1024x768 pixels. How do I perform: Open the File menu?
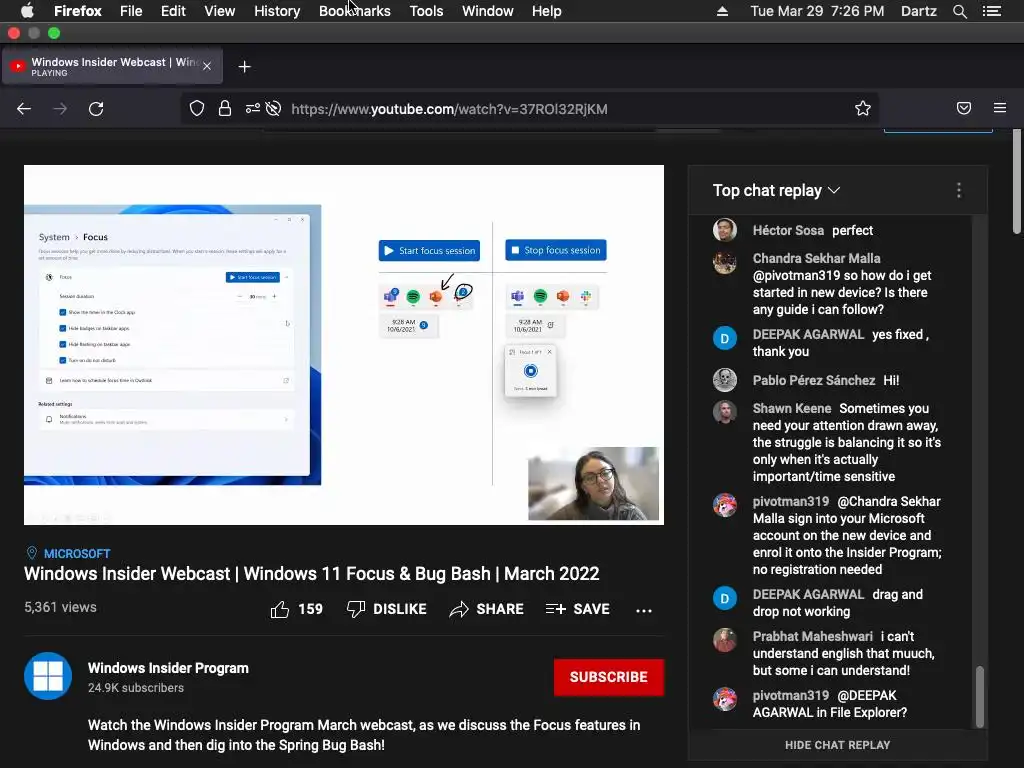click(x=131, y=11)
